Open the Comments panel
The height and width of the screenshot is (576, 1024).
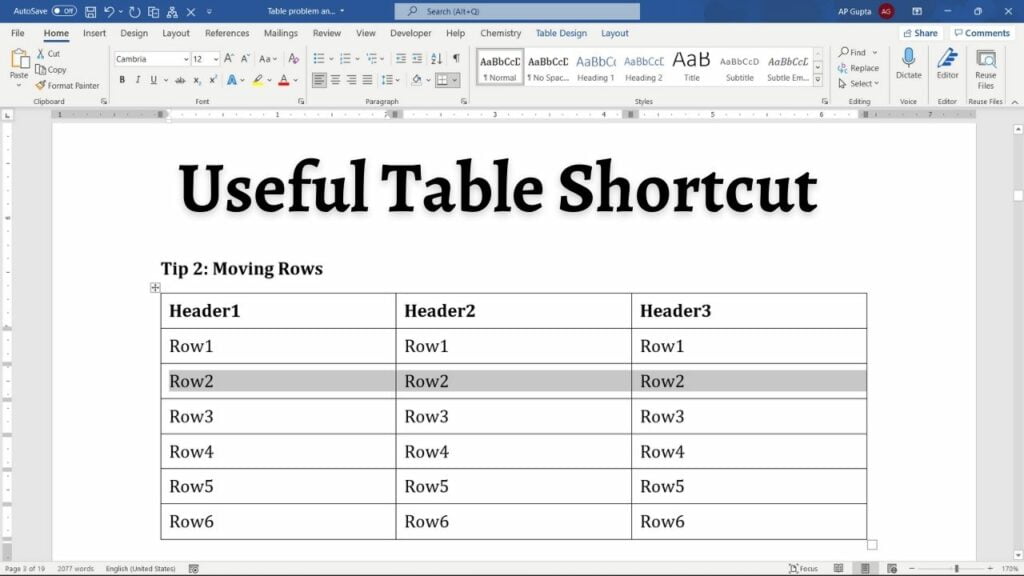pyautogui.click(x=982, y=31)
